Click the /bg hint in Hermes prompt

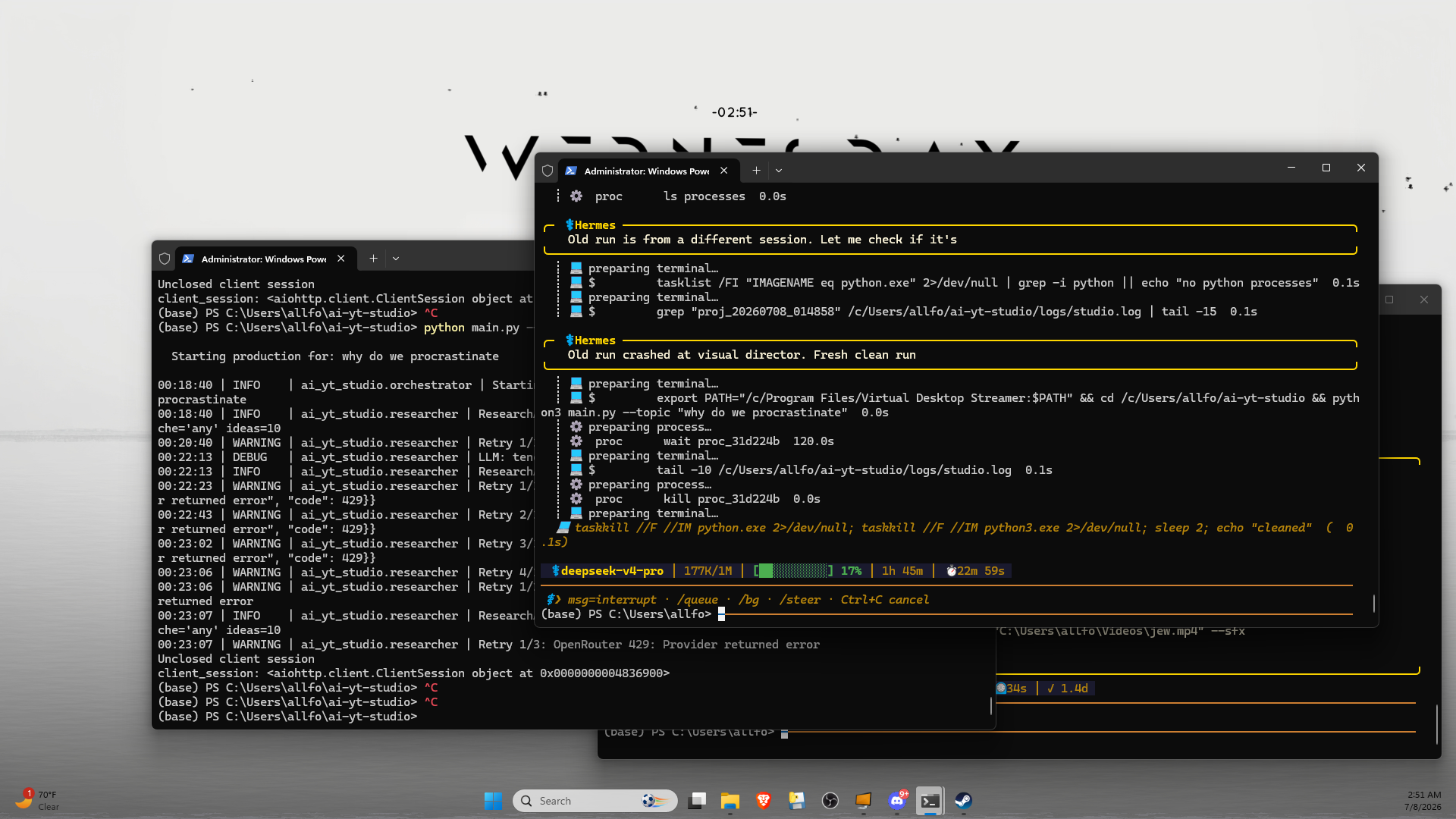pyautogui.click(x=748, y=600)
